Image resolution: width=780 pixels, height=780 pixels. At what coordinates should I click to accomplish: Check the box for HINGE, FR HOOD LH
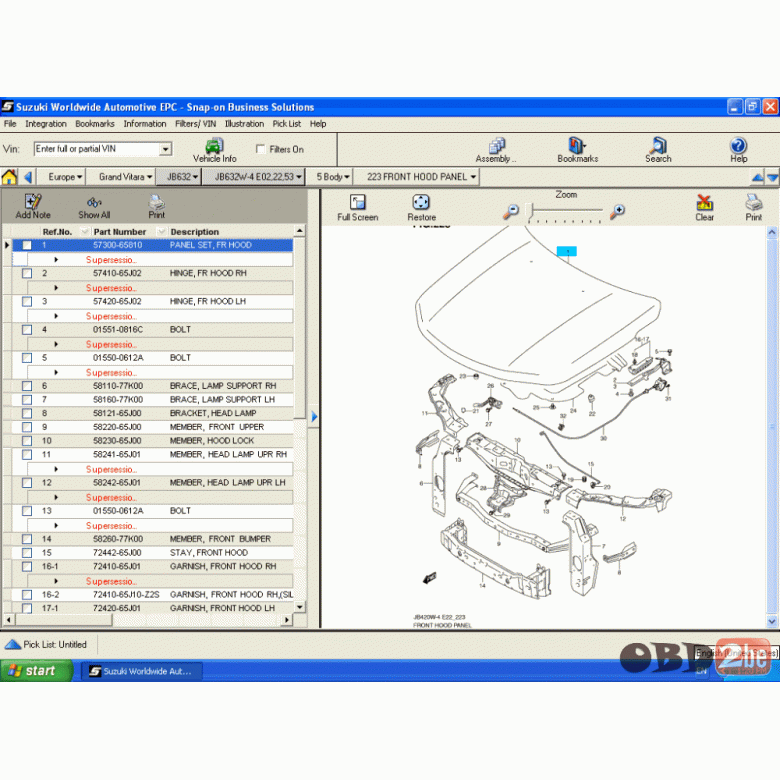[27, 302]
